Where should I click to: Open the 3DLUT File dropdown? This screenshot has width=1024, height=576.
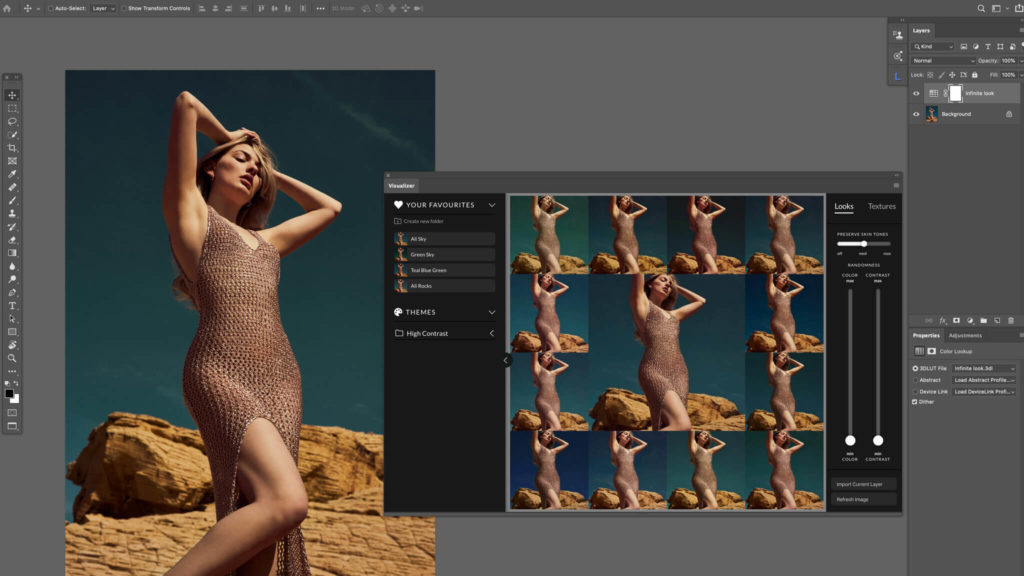pos(984,368)
